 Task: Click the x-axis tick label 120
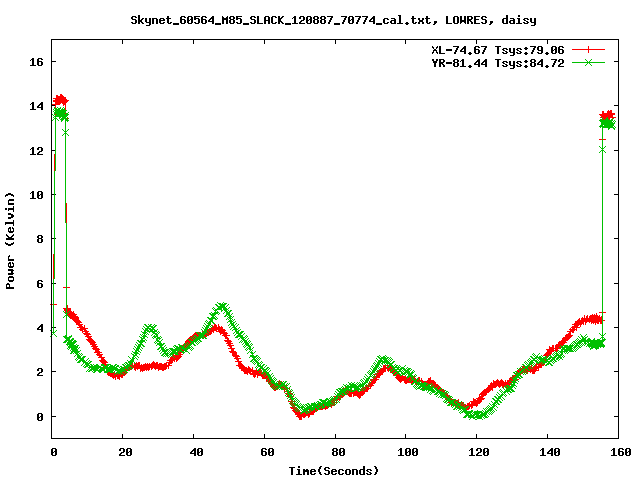coord(478,452)
